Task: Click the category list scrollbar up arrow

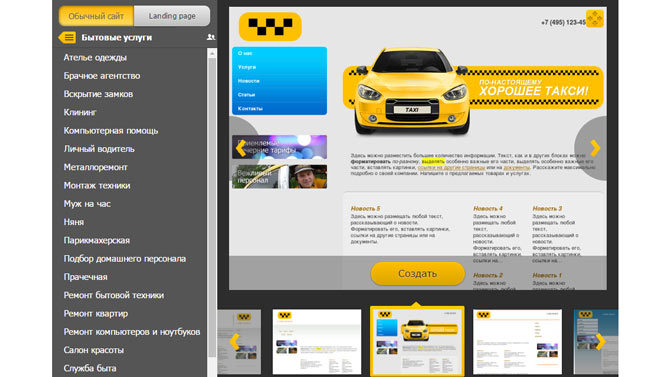Action: (212, 53)
